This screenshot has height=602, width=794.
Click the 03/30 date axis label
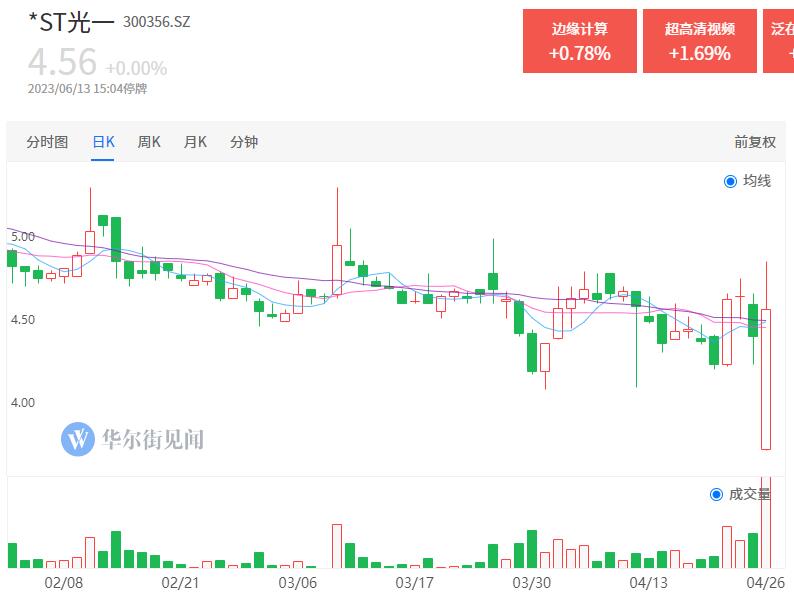click(x=532, y=583)
